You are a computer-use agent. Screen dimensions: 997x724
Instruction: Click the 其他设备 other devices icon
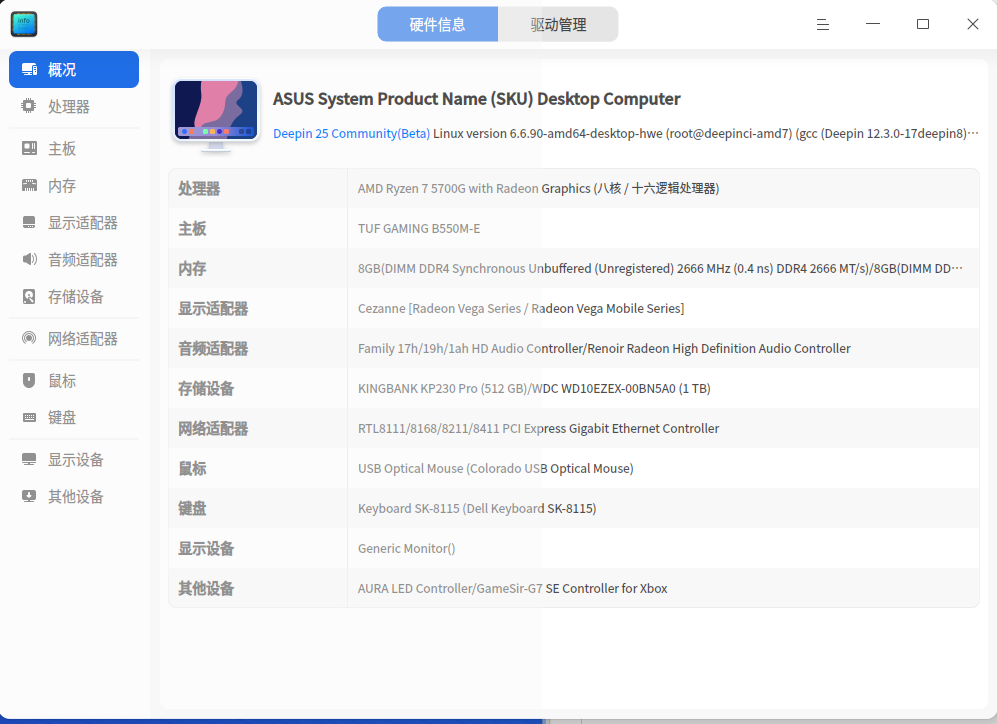[x=29, y=496]
